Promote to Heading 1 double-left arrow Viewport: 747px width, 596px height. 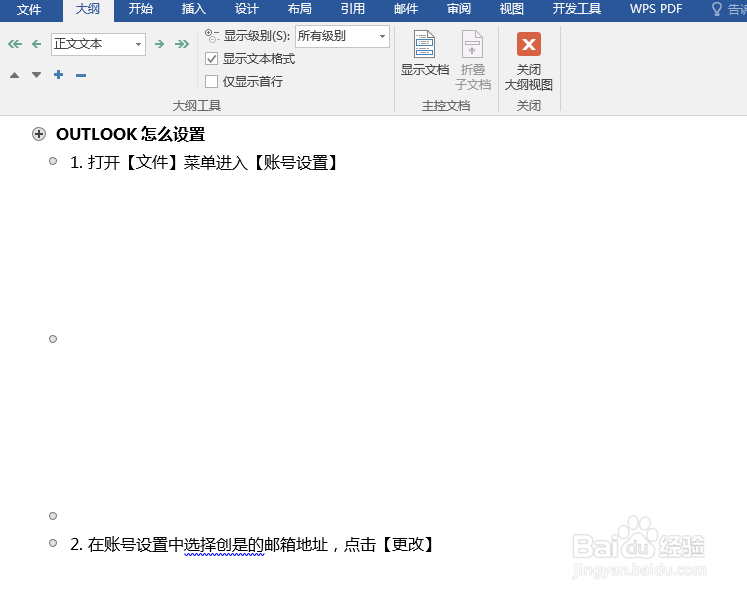(15, 44)
